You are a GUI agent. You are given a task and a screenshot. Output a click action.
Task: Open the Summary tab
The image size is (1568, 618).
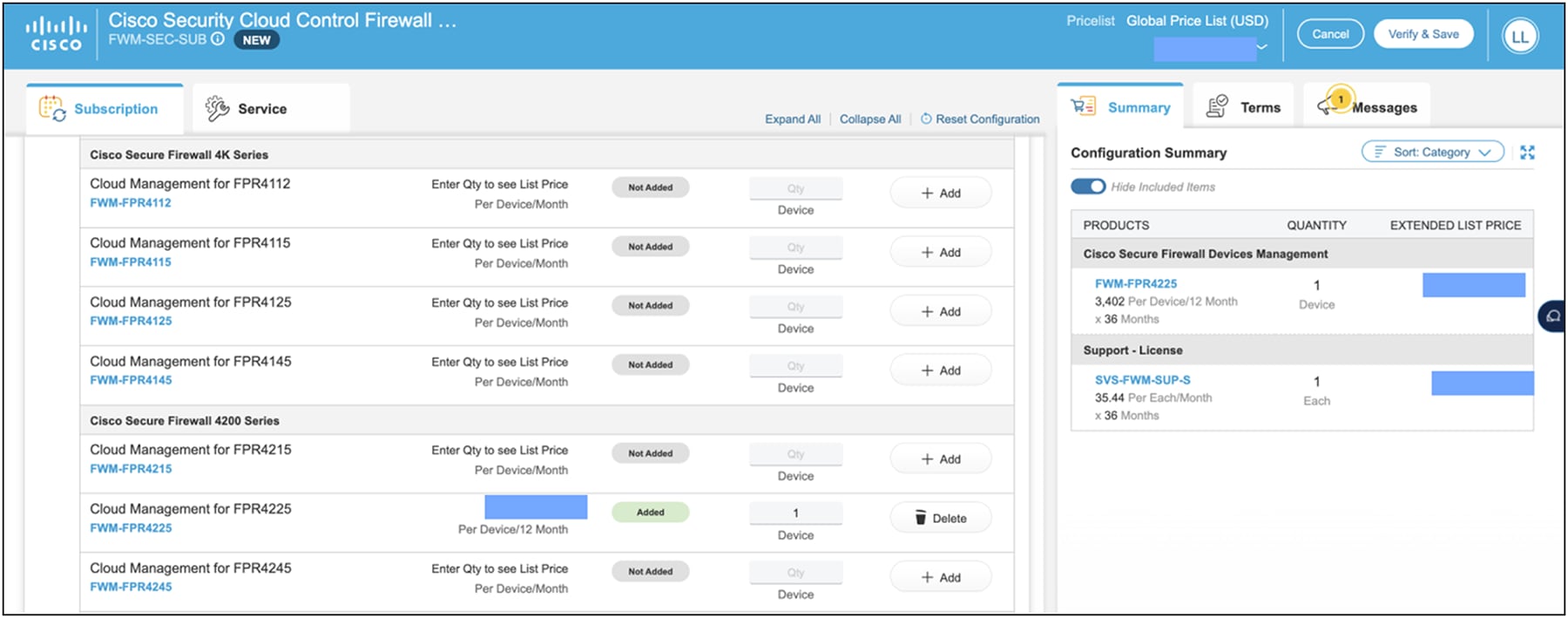coord(1120,107)
